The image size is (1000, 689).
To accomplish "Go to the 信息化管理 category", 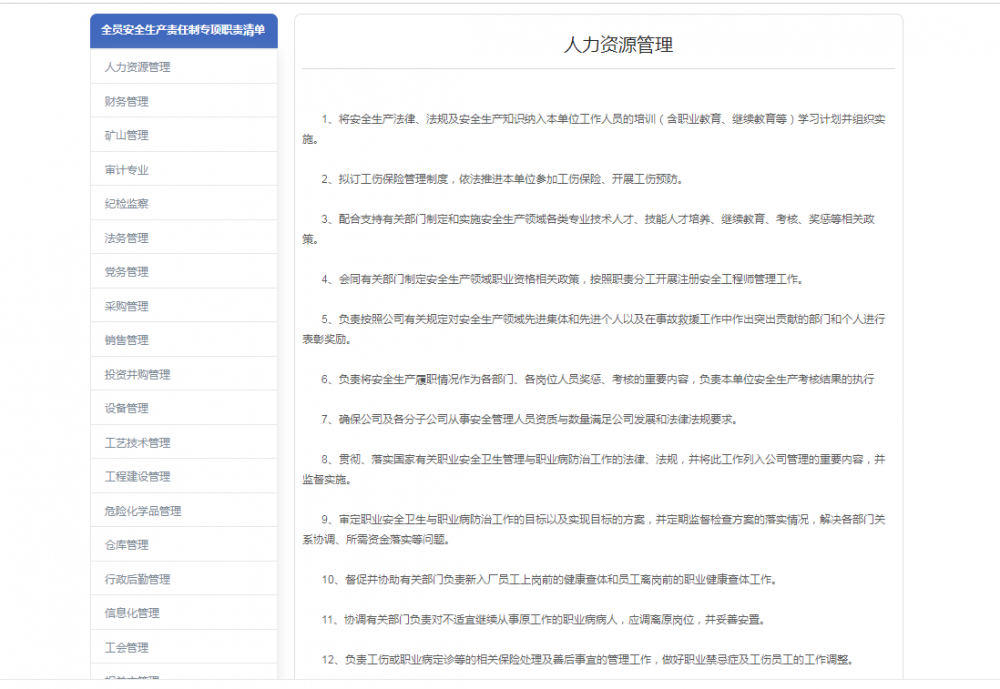I will (184, 613).
